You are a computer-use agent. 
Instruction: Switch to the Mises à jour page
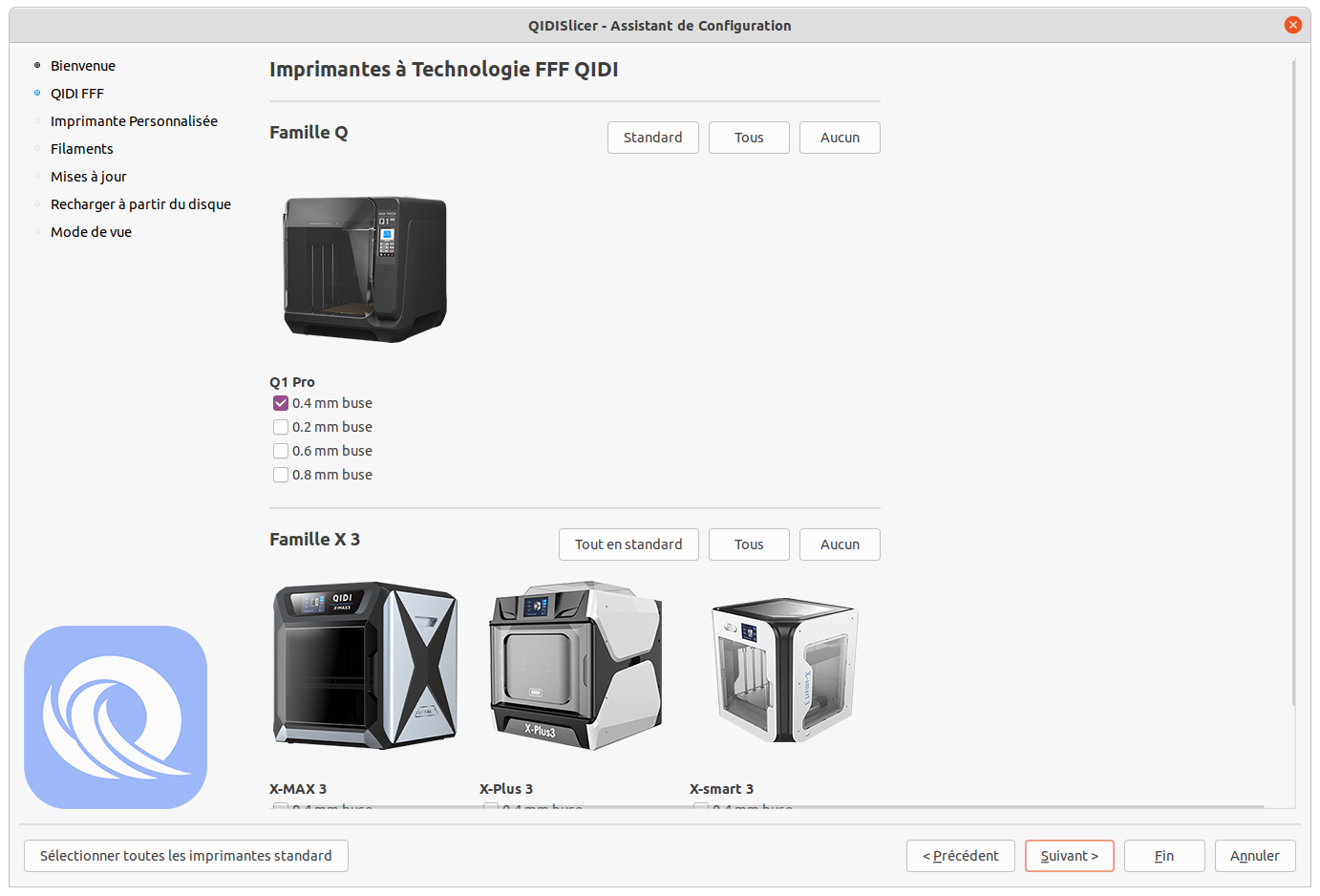[89, 177]
